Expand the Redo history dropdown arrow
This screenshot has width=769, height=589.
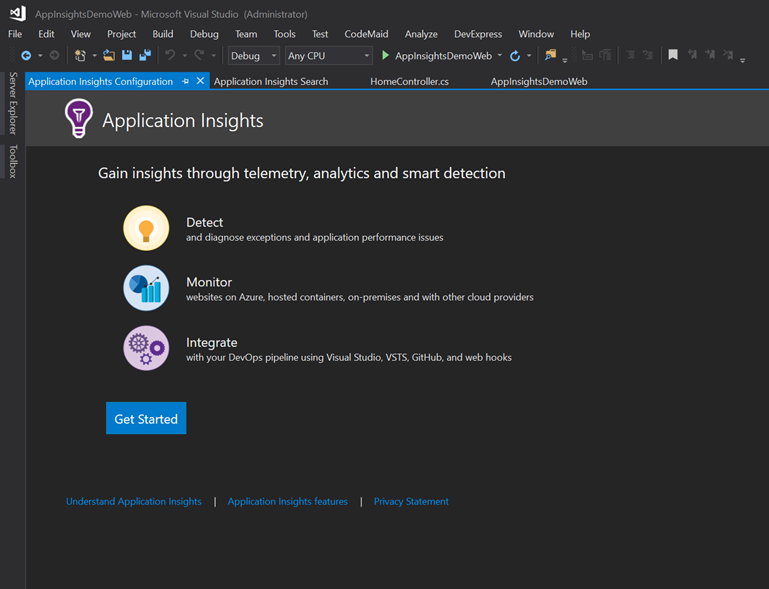pos(213,56)
